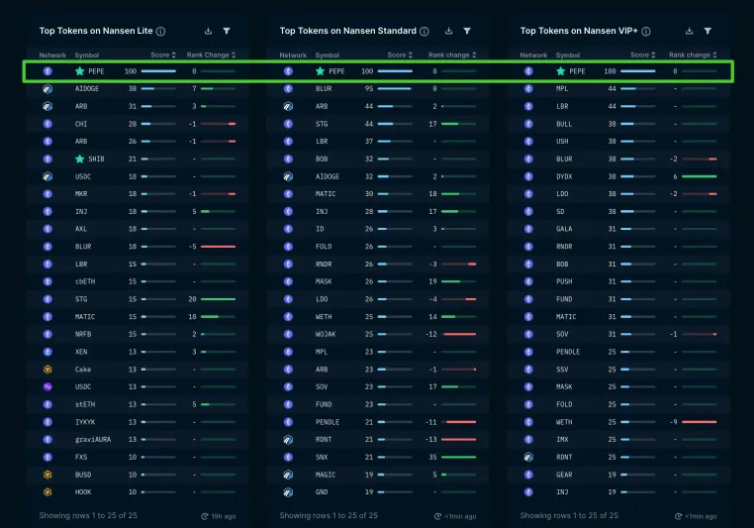Viewport: 754px width, 528px height.
Task: Sort Lite panel by Rank Change
Action: 211,55
